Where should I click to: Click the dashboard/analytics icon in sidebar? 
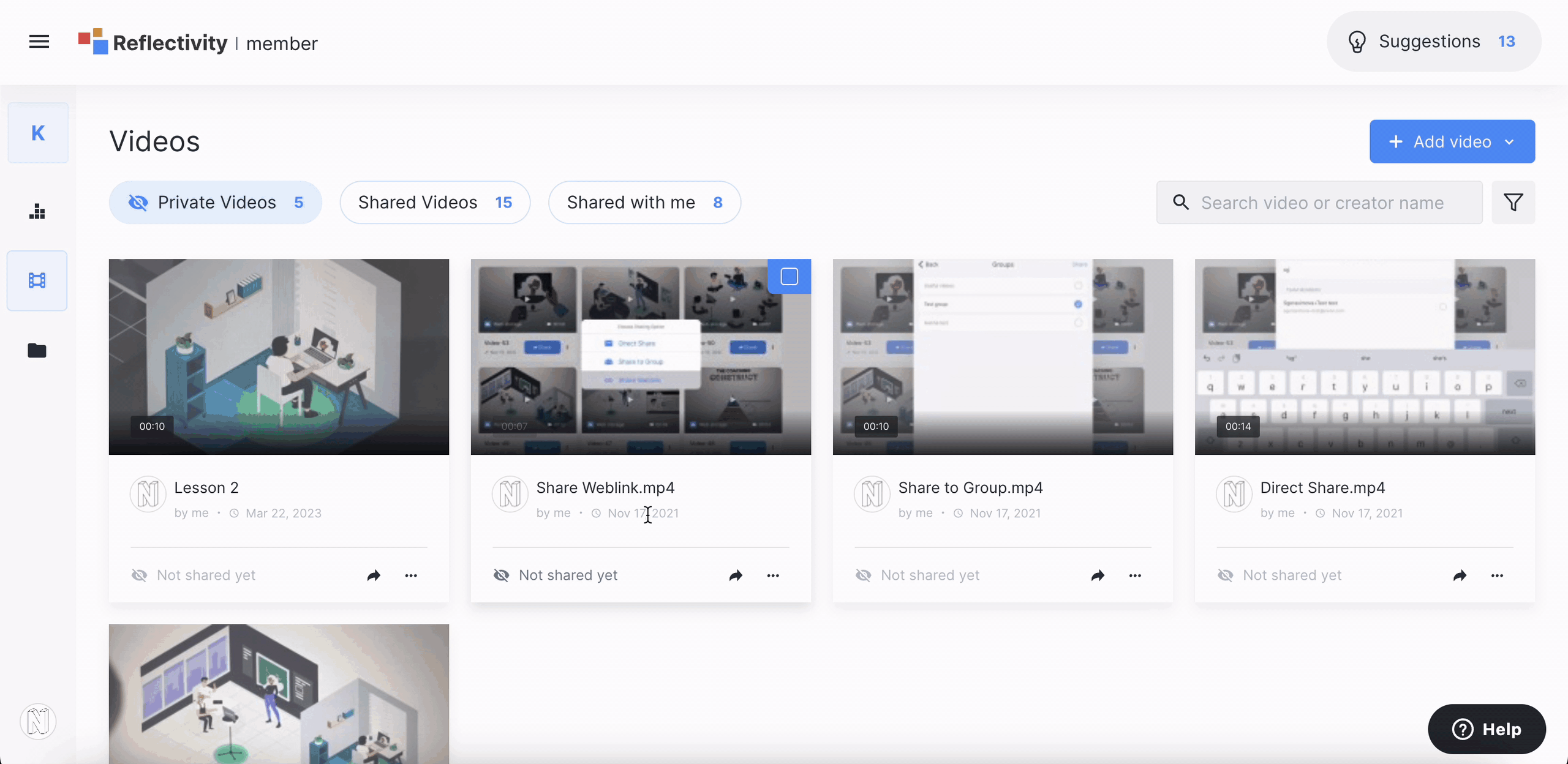(x=37, y=210)
